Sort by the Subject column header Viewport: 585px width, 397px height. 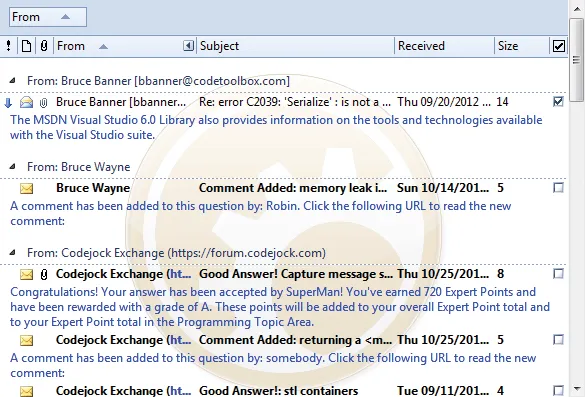295,46
